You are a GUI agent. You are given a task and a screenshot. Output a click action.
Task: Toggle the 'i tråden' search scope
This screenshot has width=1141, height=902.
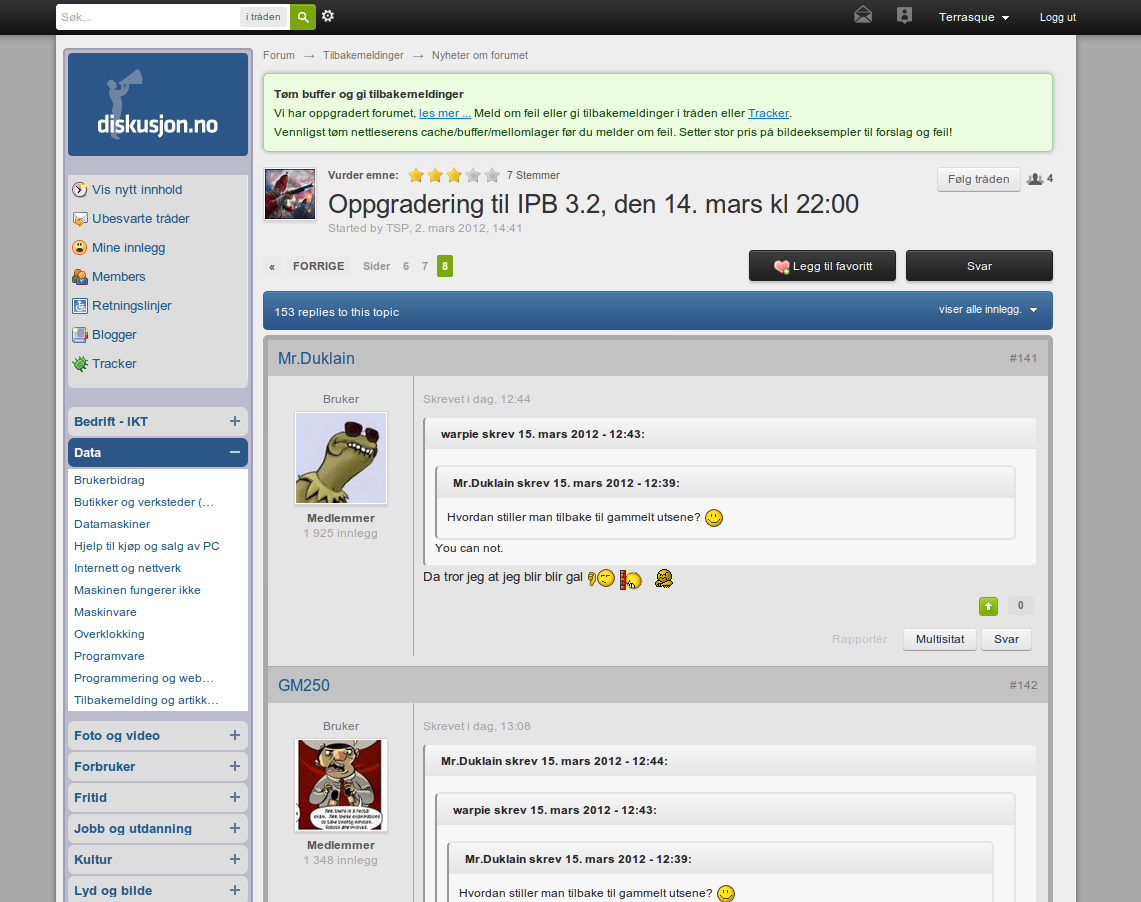[x=263, y=17]
